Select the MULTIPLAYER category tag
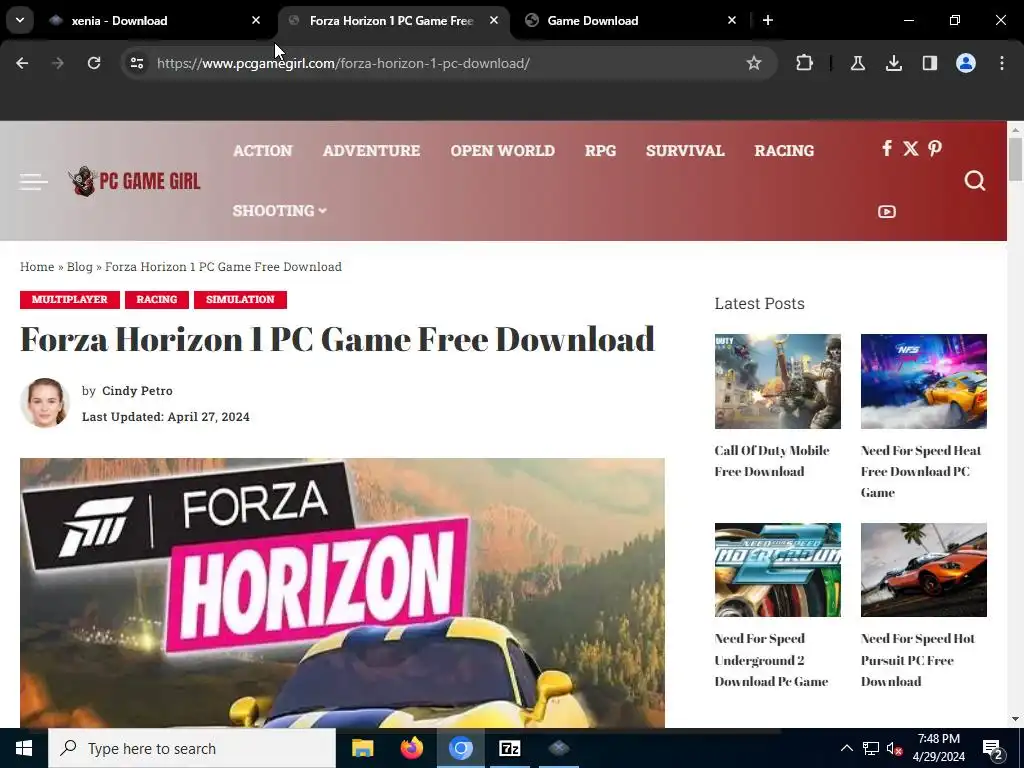Screen dimensions: 1024x768 coord(70,299)
